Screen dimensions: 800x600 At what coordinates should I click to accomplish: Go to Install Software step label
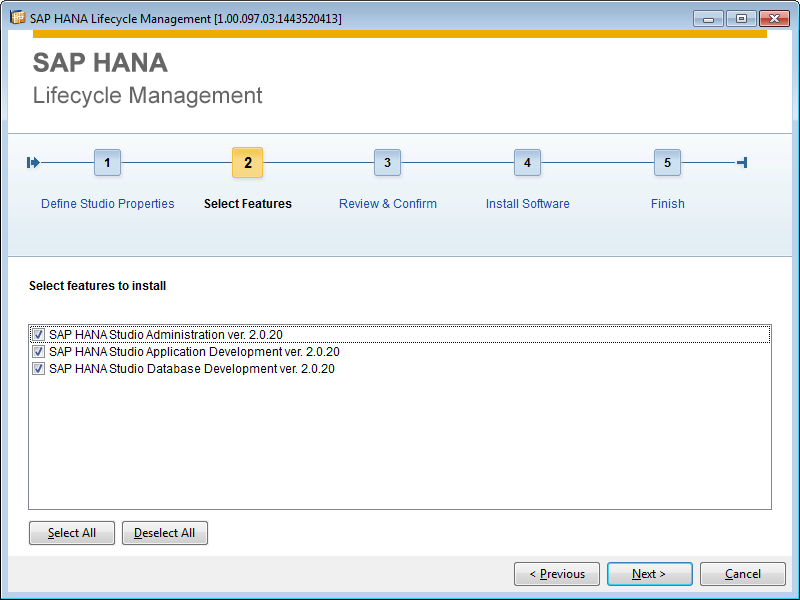pos(528,204)
